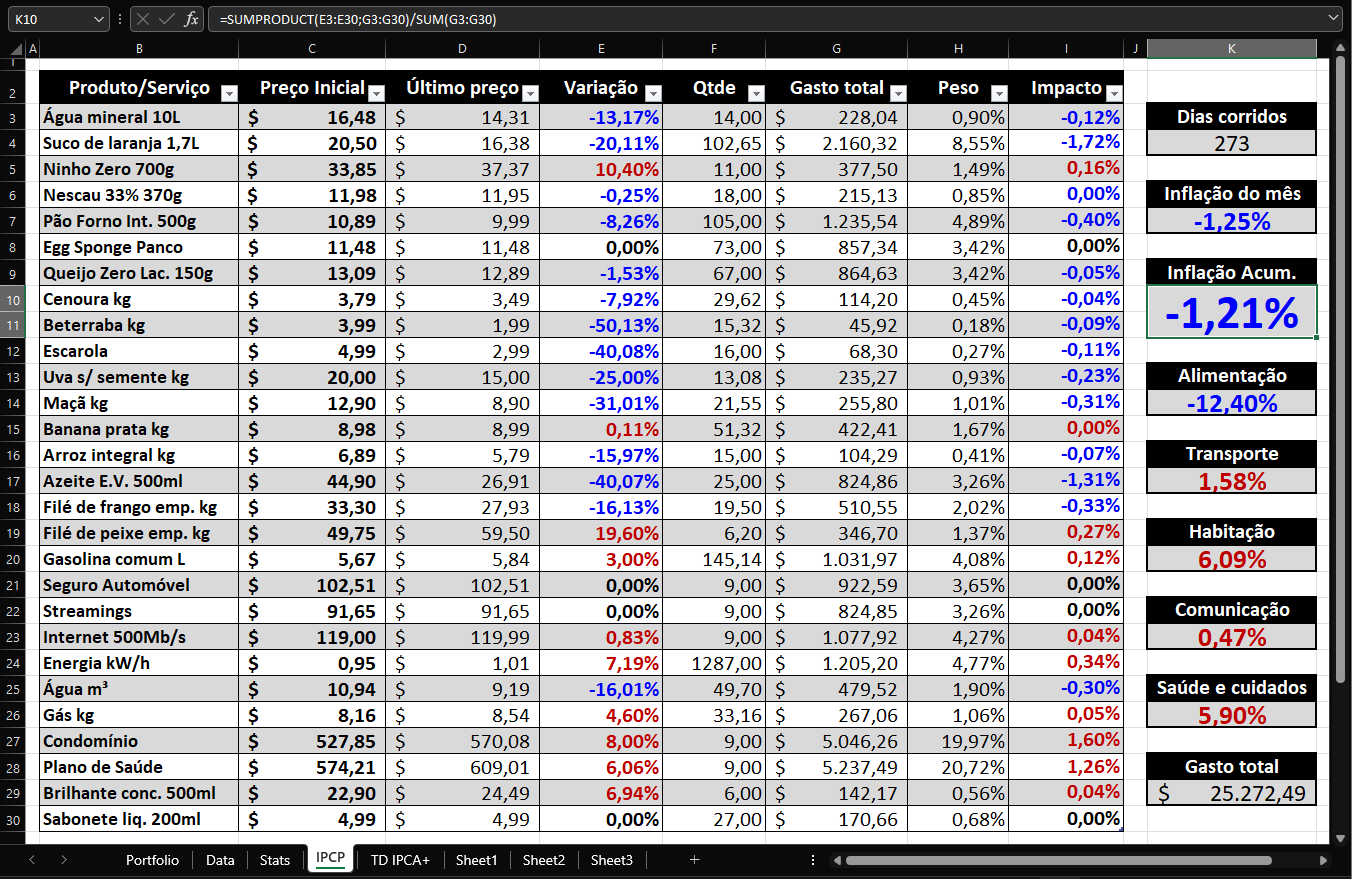Select the Transporte value "1,58%"
The height and width of the screenshot is (879, 1352).
pos(1231,481)
